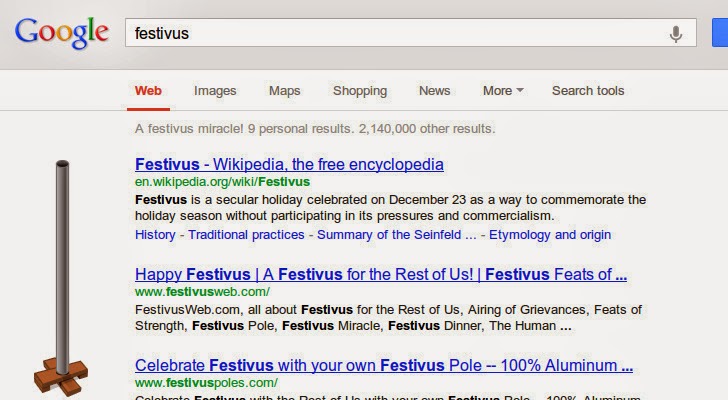Viewport: 728px width, 400px height.
Task: Jump to History sitelink
Action: tap(155, 234)
